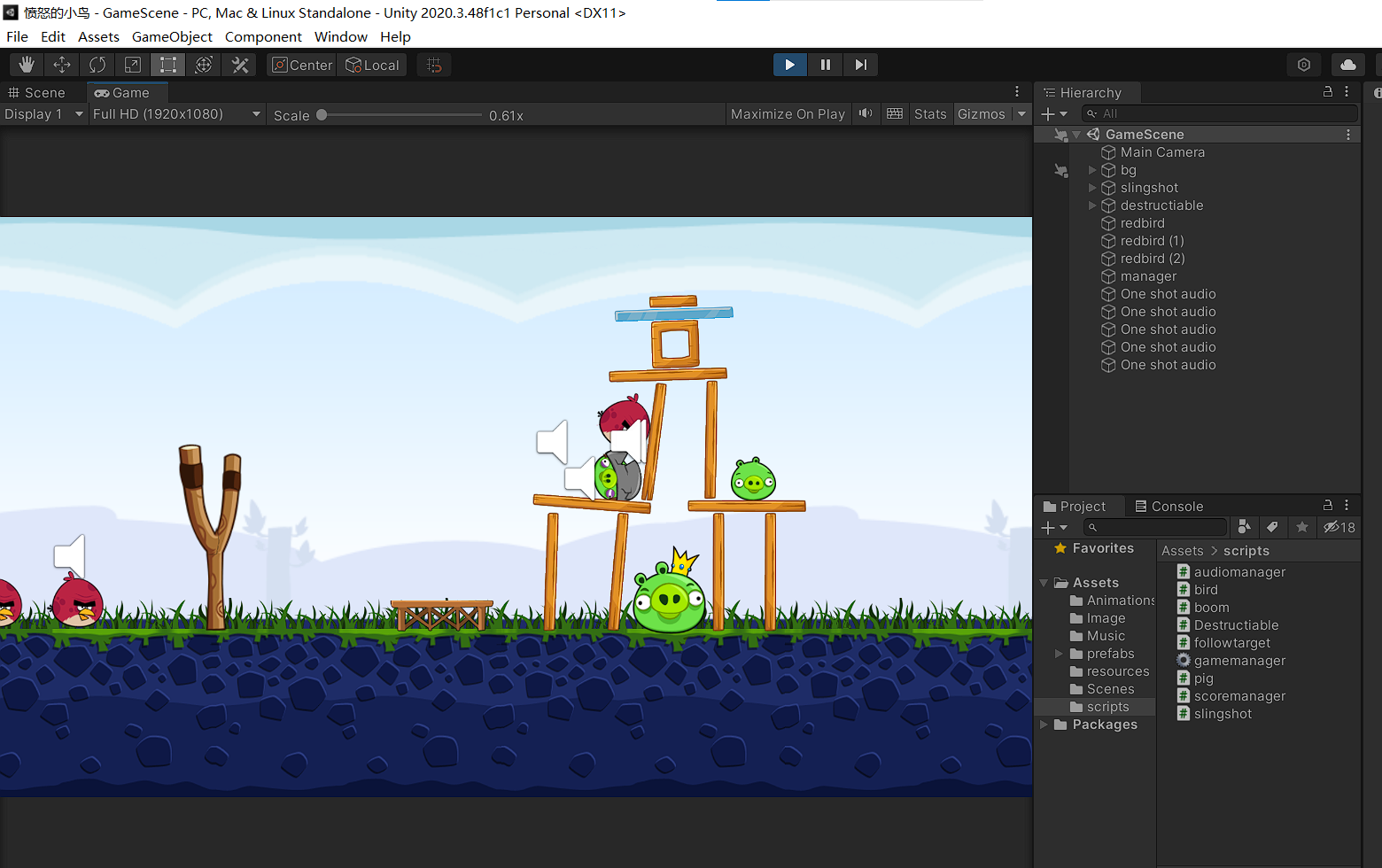Open Game view options kebab menu
This screenshot has height=868, width=1382.
[1017, 91]
